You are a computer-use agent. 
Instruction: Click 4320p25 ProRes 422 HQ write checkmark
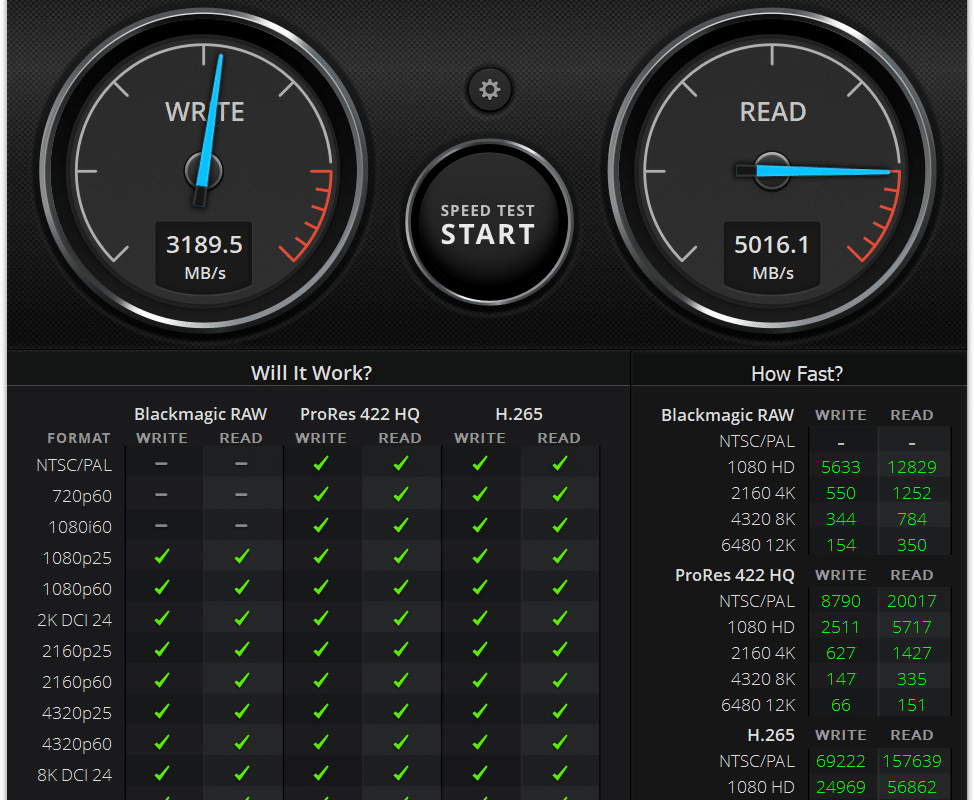(x=321, y=711)
